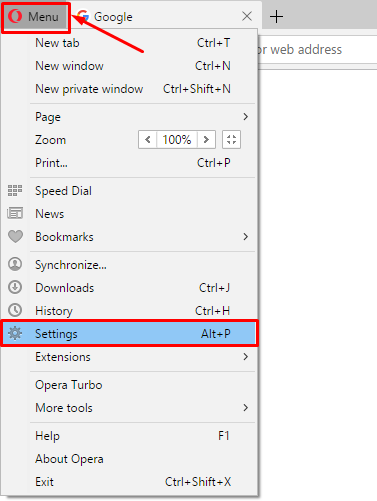Reset zoom via the 100% field
This screenshot has height=501, width=377.
click(x=177, y=139)
